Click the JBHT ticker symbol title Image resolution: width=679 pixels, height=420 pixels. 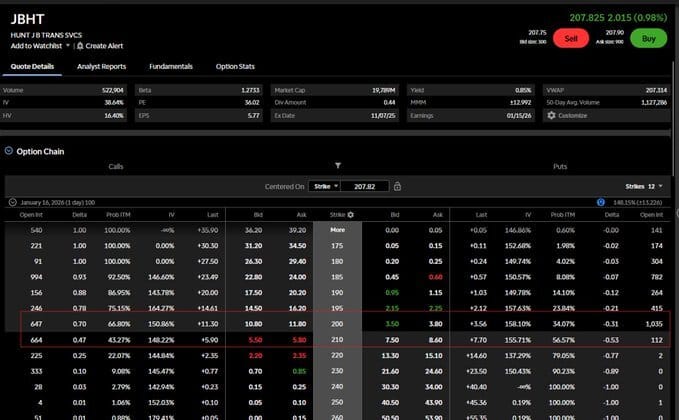pyautogui.click(x=27, y=19)
